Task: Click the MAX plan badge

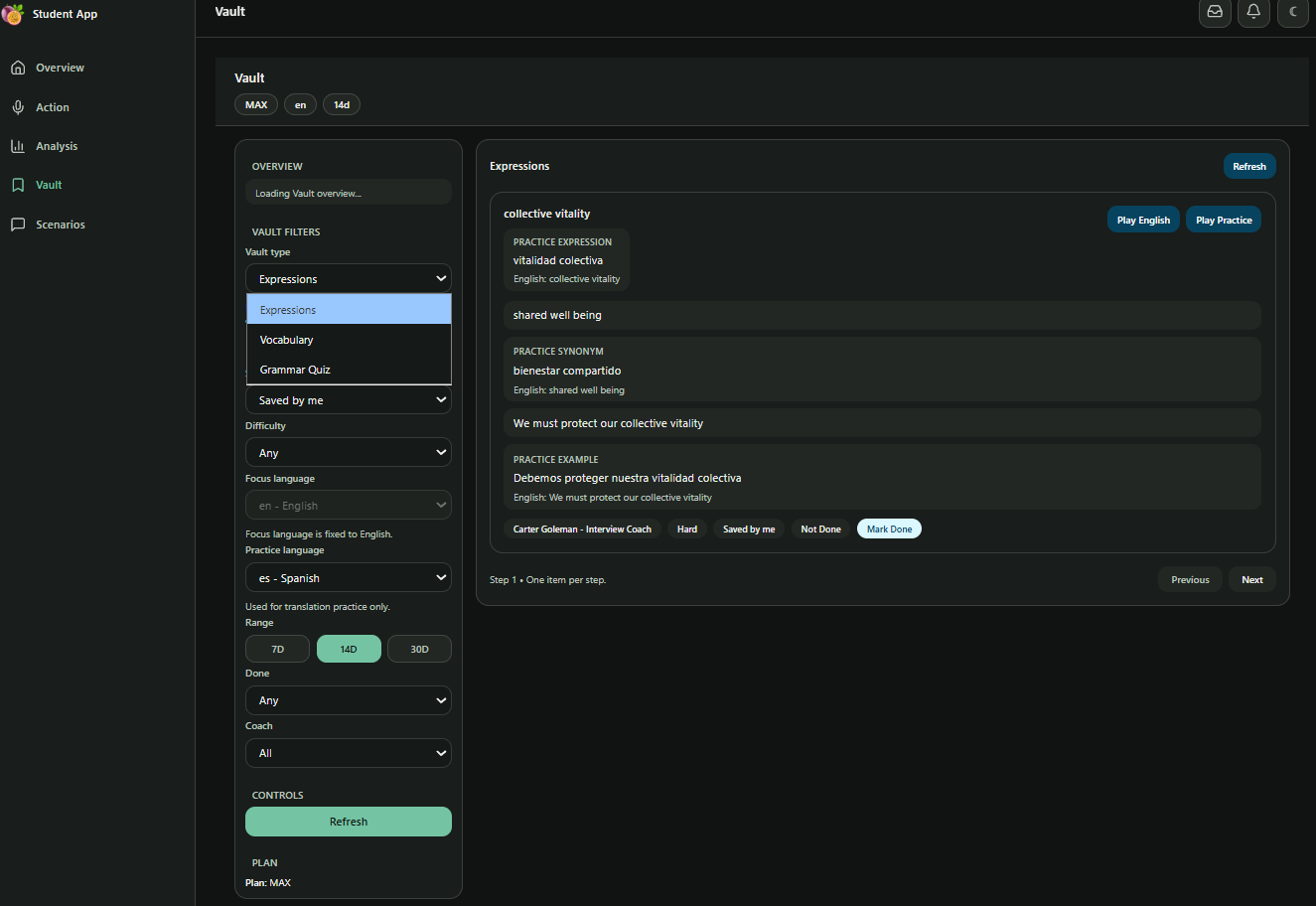Action: tap(256, 104)
